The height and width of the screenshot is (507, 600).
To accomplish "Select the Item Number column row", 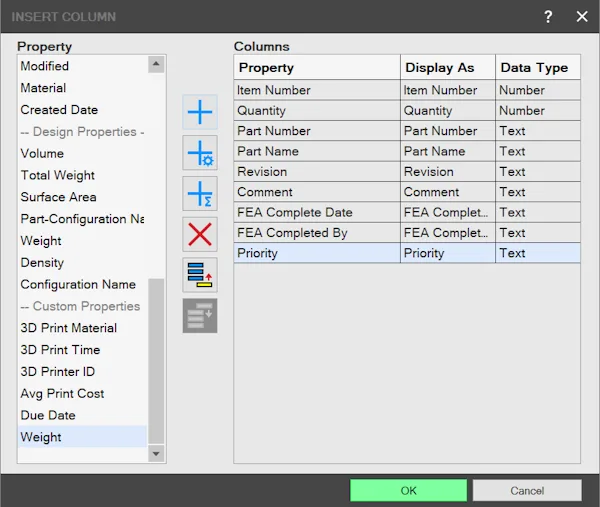I will tap(407, 90).
